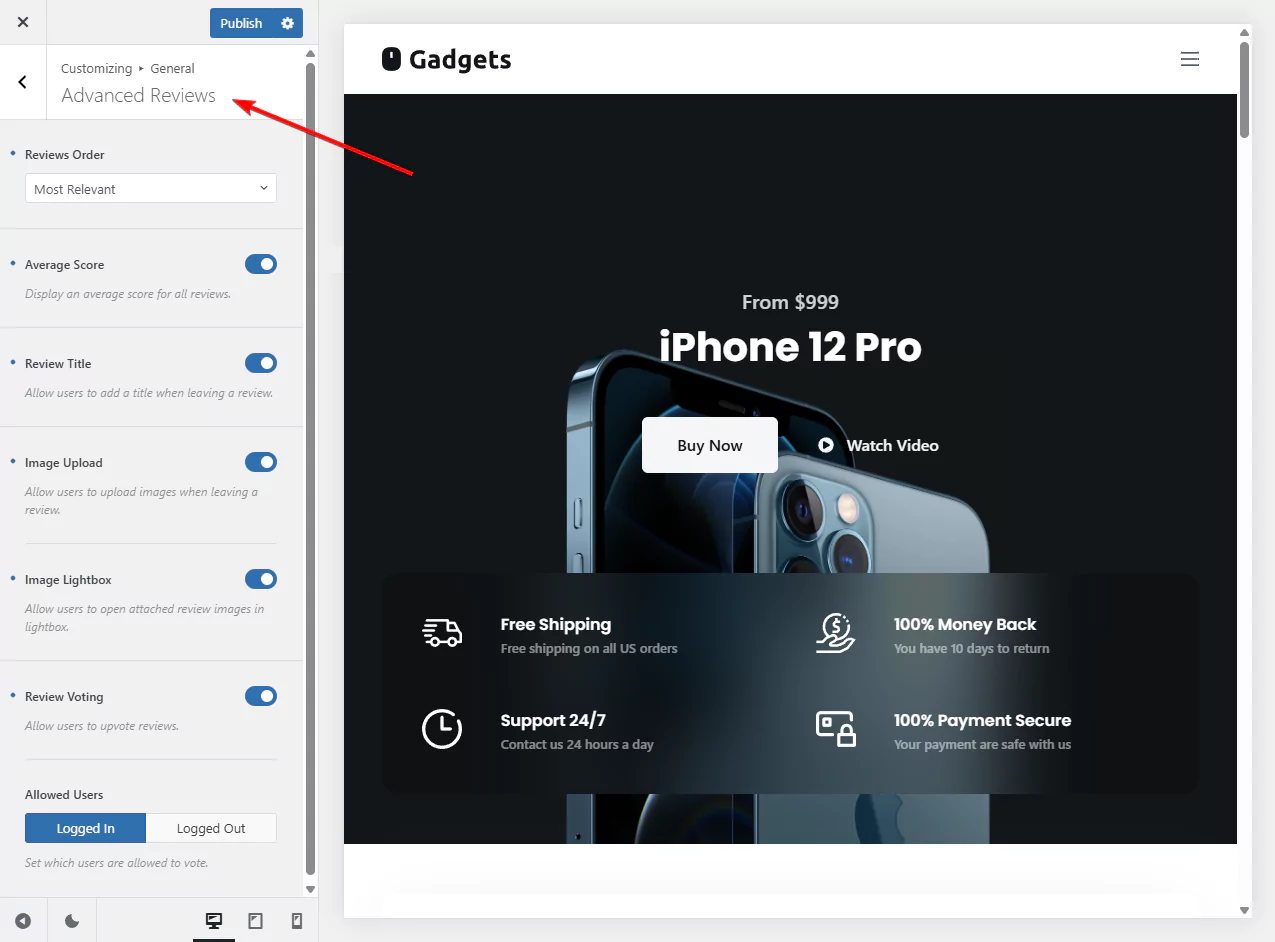This screenshot has width=1275, height=942.
Task: Switch to tablet preview icon
Action: 255,921
